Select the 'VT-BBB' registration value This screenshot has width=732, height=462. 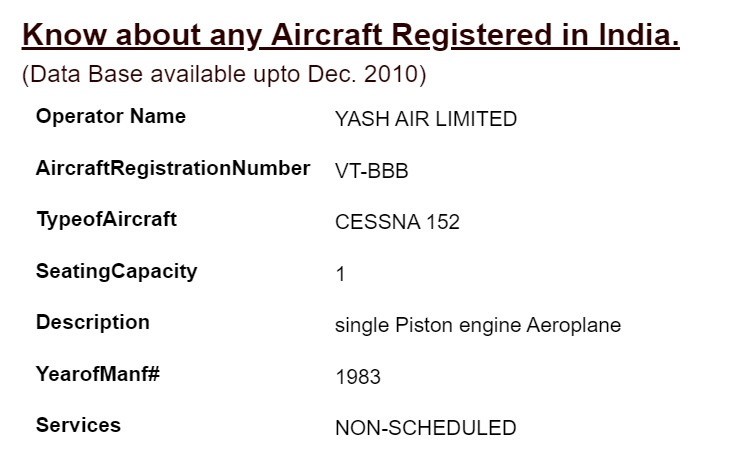click(371, 171)
